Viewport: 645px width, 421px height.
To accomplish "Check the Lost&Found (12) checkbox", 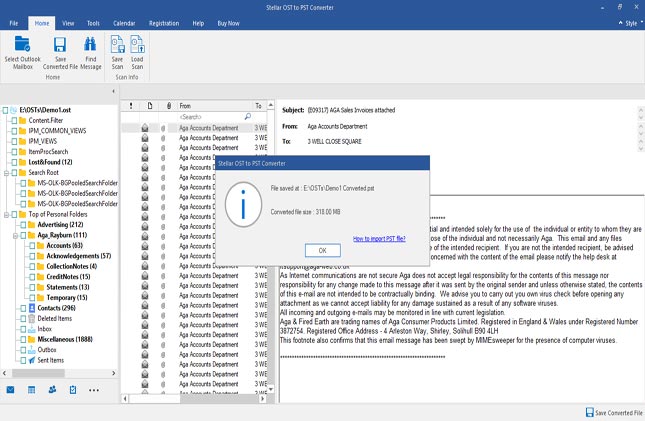I will pyautogui.click(x=14, y=162).
